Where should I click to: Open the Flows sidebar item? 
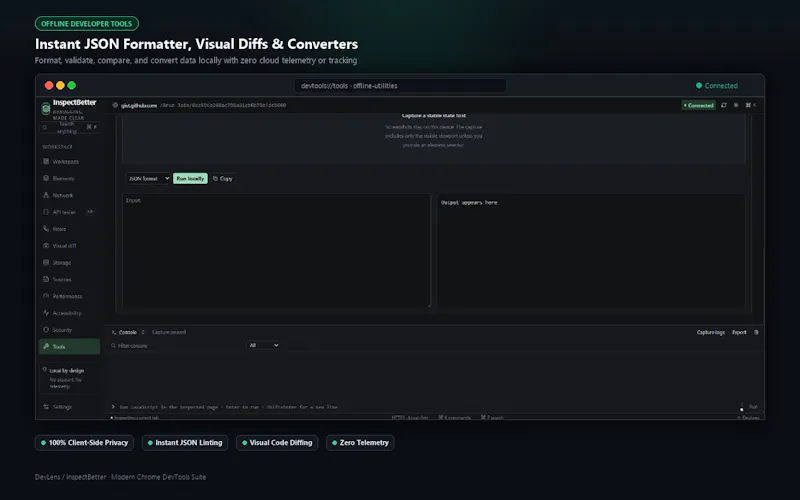tap(69, 229)
